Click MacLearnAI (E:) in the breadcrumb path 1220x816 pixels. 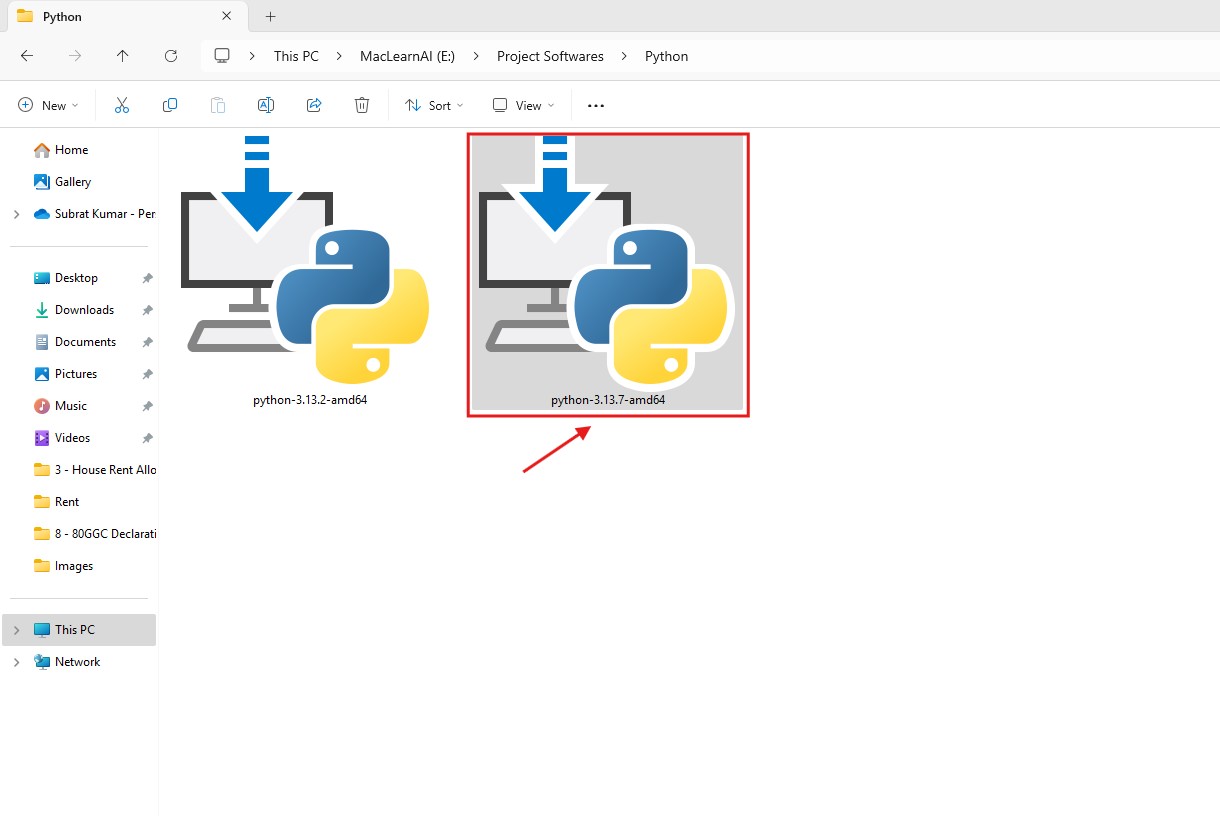(x=407, y=56)
